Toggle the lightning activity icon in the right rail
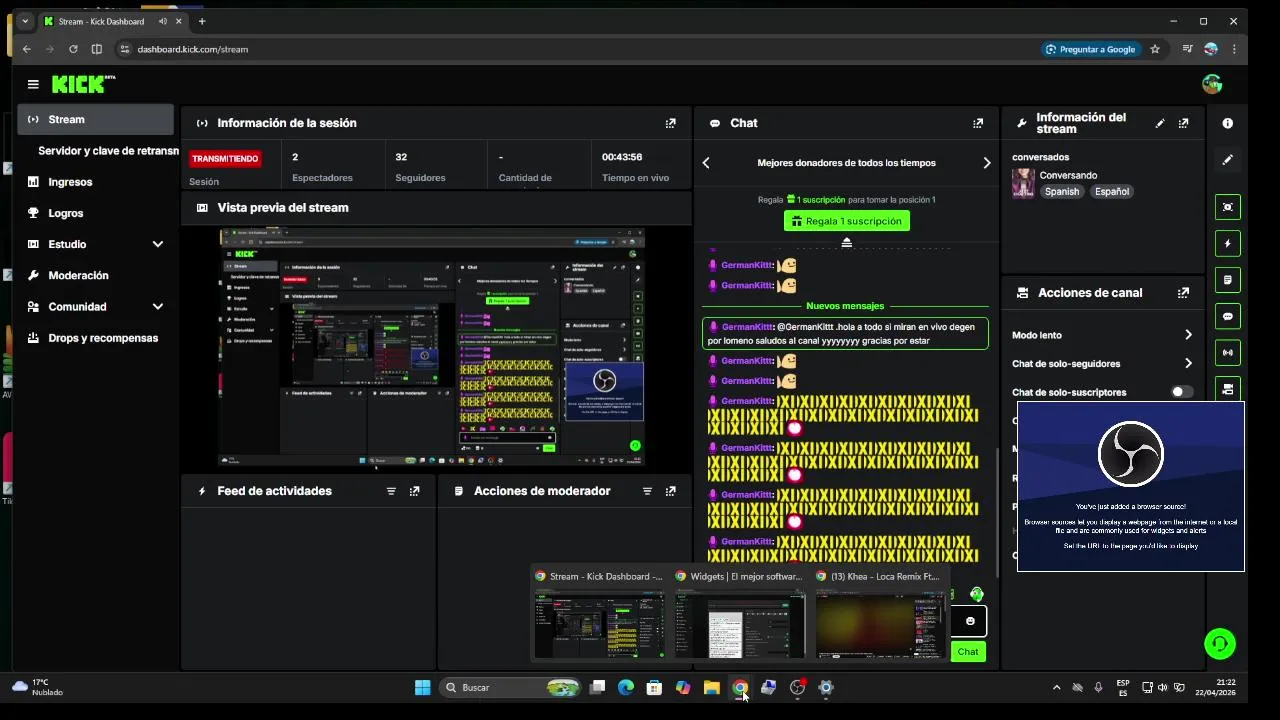The width and height of the screenshot is (1280, 720). [x=1228, y=243]
